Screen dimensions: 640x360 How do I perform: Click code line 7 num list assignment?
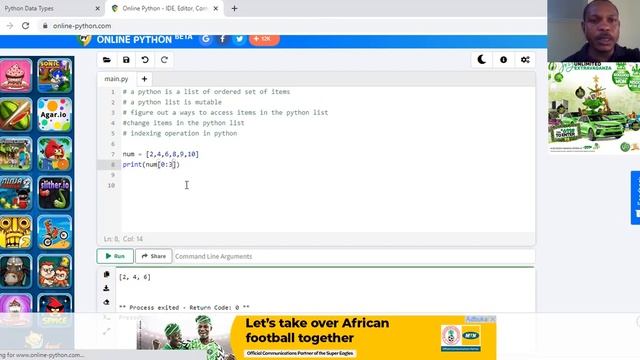(x=161, y=154)
